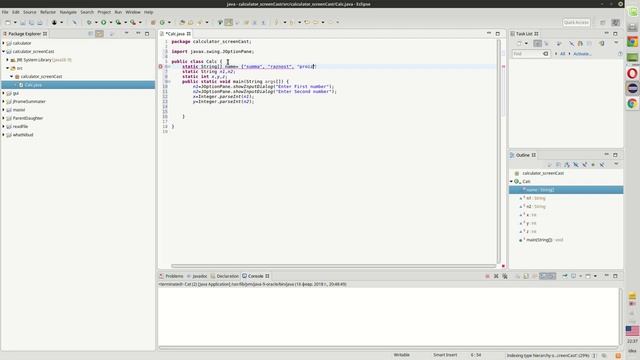
Task: Expand the gui project
Action: [x=4, y=93]
